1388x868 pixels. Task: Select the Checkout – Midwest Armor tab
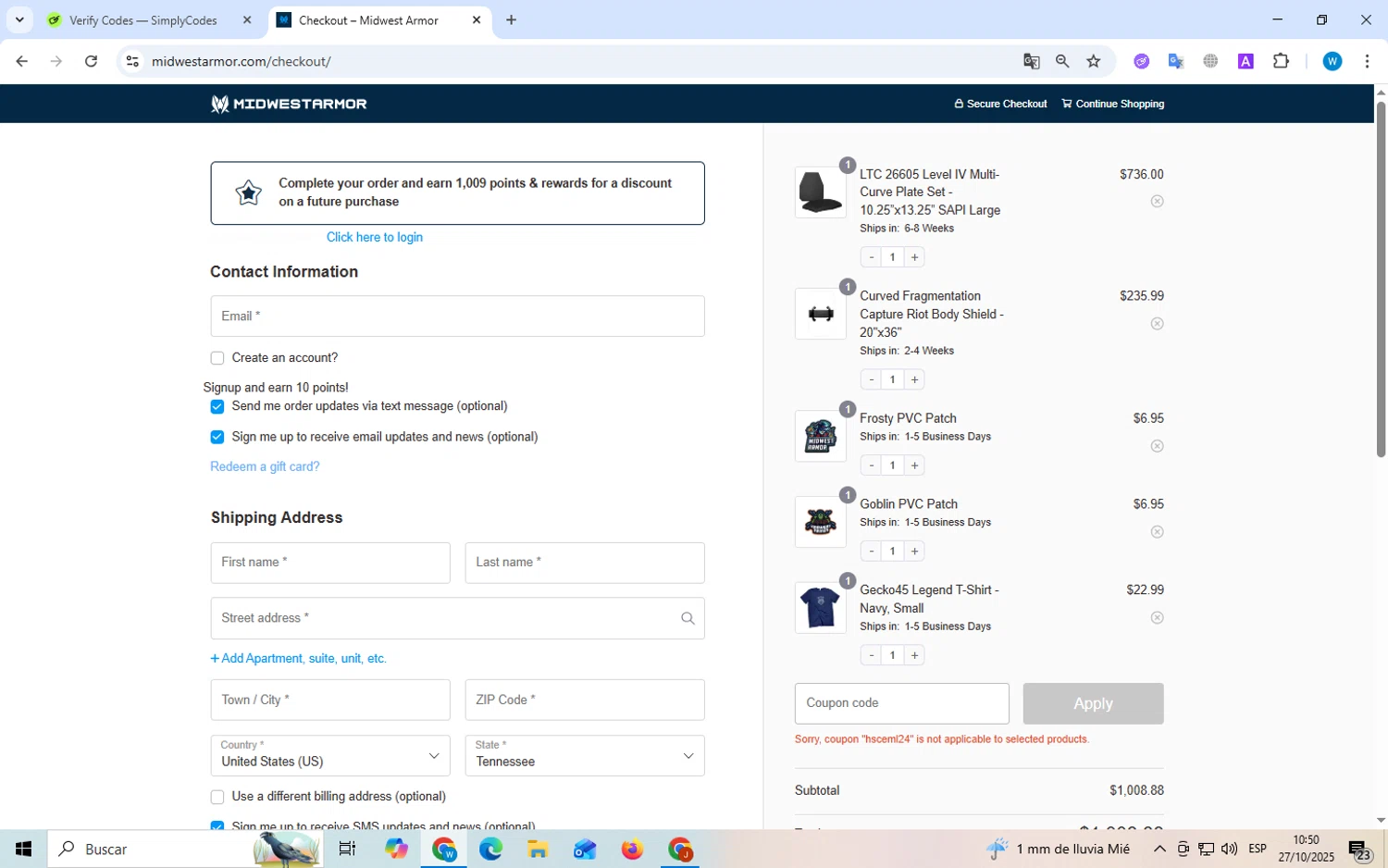[x=368, y=19]
